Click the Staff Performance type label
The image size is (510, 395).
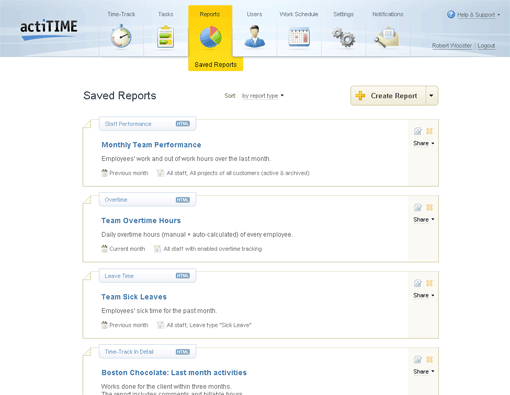coord(128,124)
